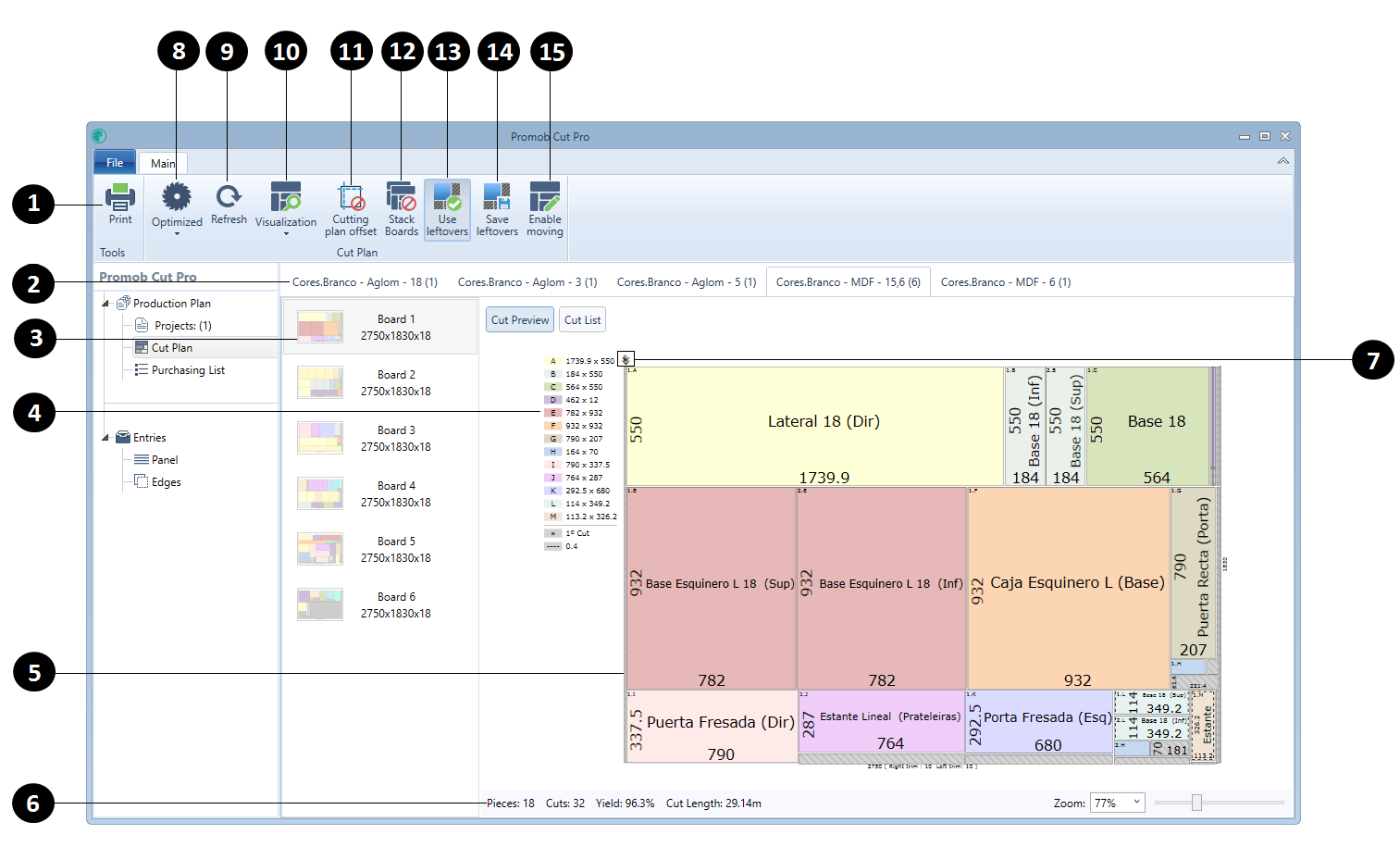Click the Cut Preview button
Viewport: 1400px width, 847px height.
pos(520,320)
